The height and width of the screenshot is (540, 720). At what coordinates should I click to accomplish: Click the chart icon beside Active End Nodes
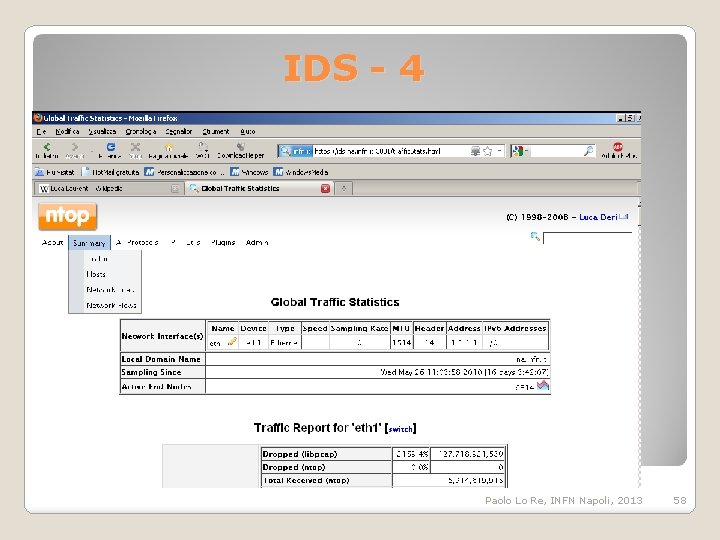pyautogui.click(x=543, y=385)
